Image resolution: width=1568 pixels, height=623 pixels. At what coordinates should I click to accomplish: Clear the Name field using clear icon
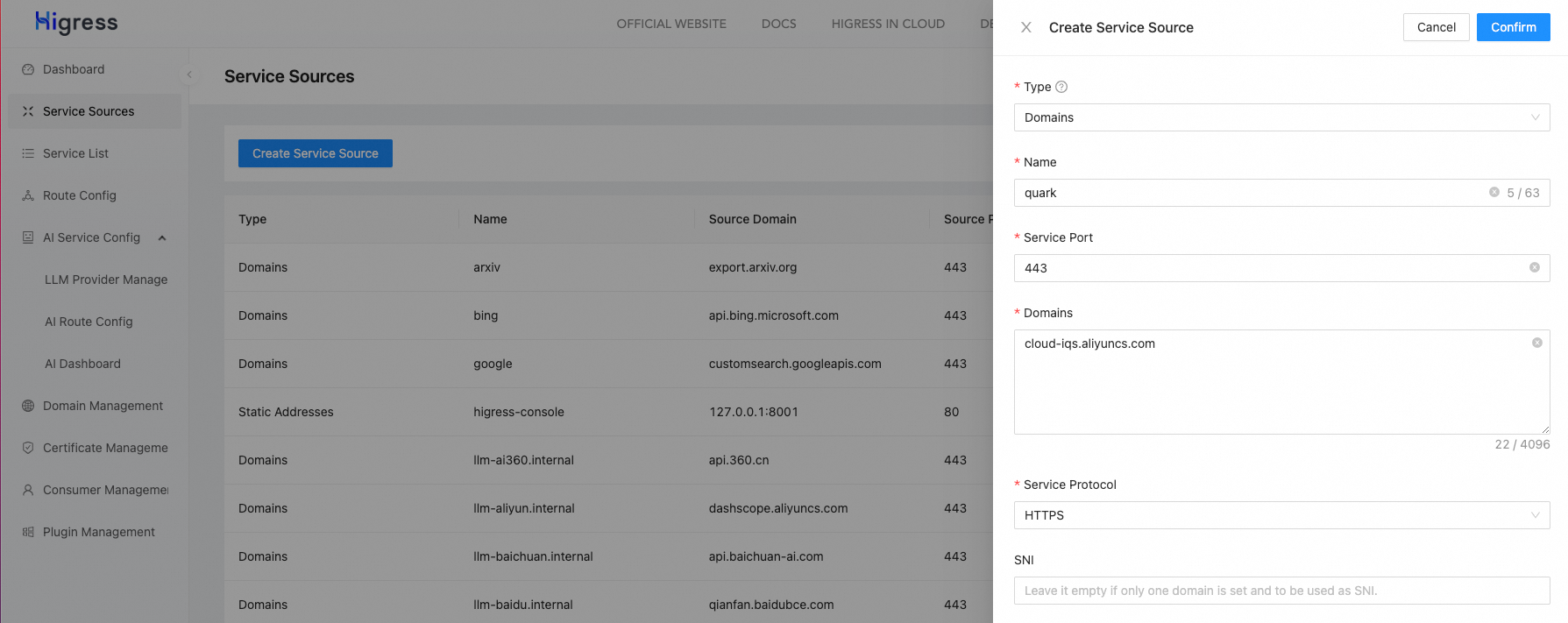(x=1494, y=193)
